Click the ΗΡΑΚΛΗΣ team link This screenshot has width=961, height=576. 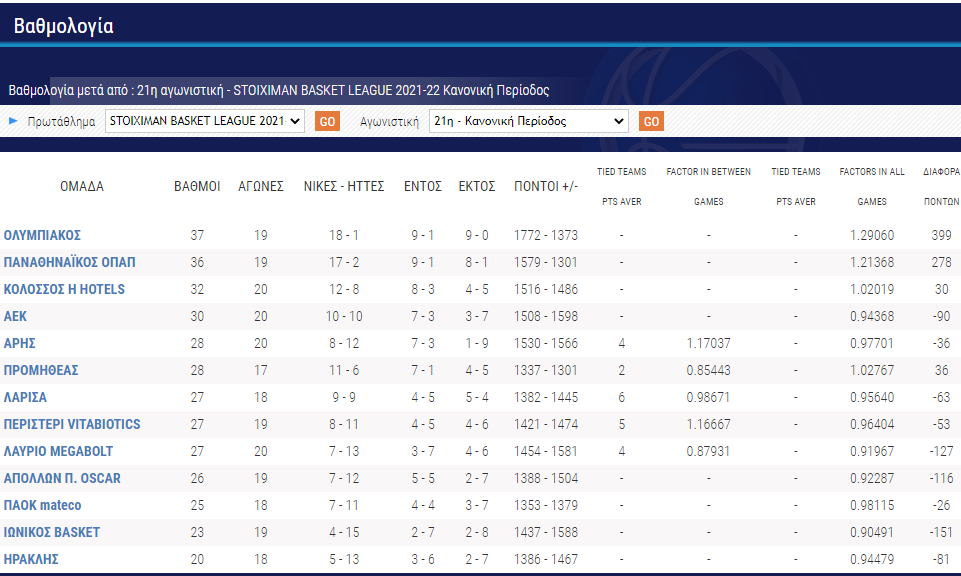point(31,559)
